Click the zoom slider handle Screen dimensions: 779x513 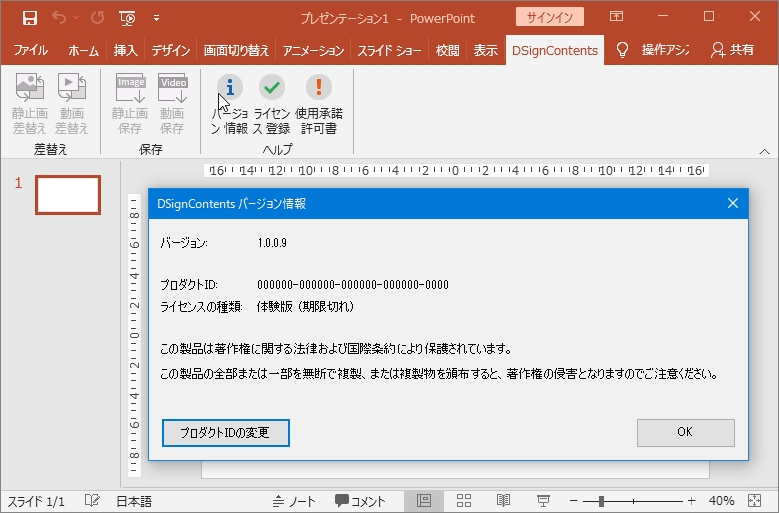[x=601, y=501]
